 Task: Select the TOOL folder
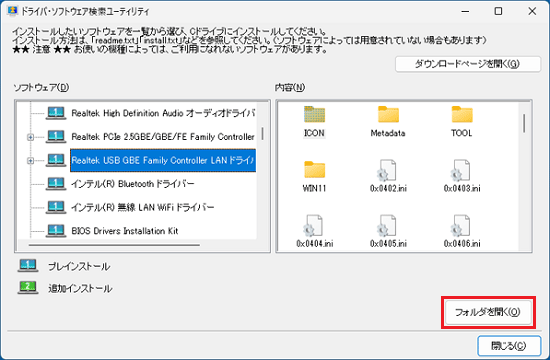462,114
